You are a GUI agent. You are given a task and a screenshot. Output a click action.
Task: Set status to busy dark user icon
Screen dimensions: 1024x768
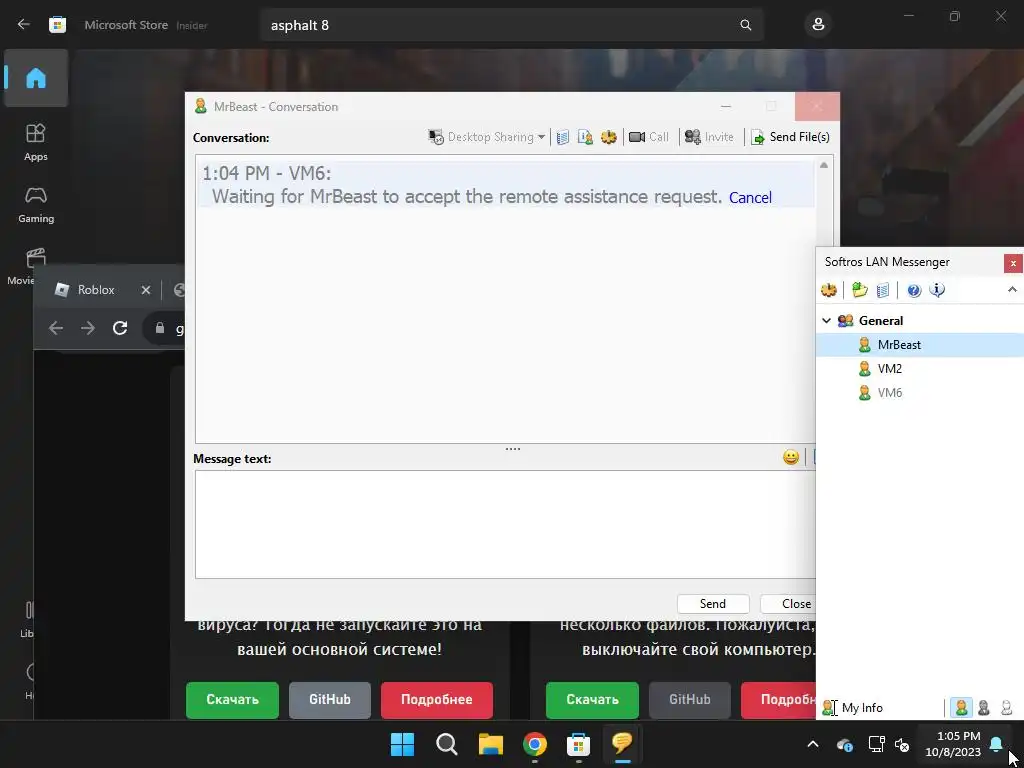[x=984, y=708]
